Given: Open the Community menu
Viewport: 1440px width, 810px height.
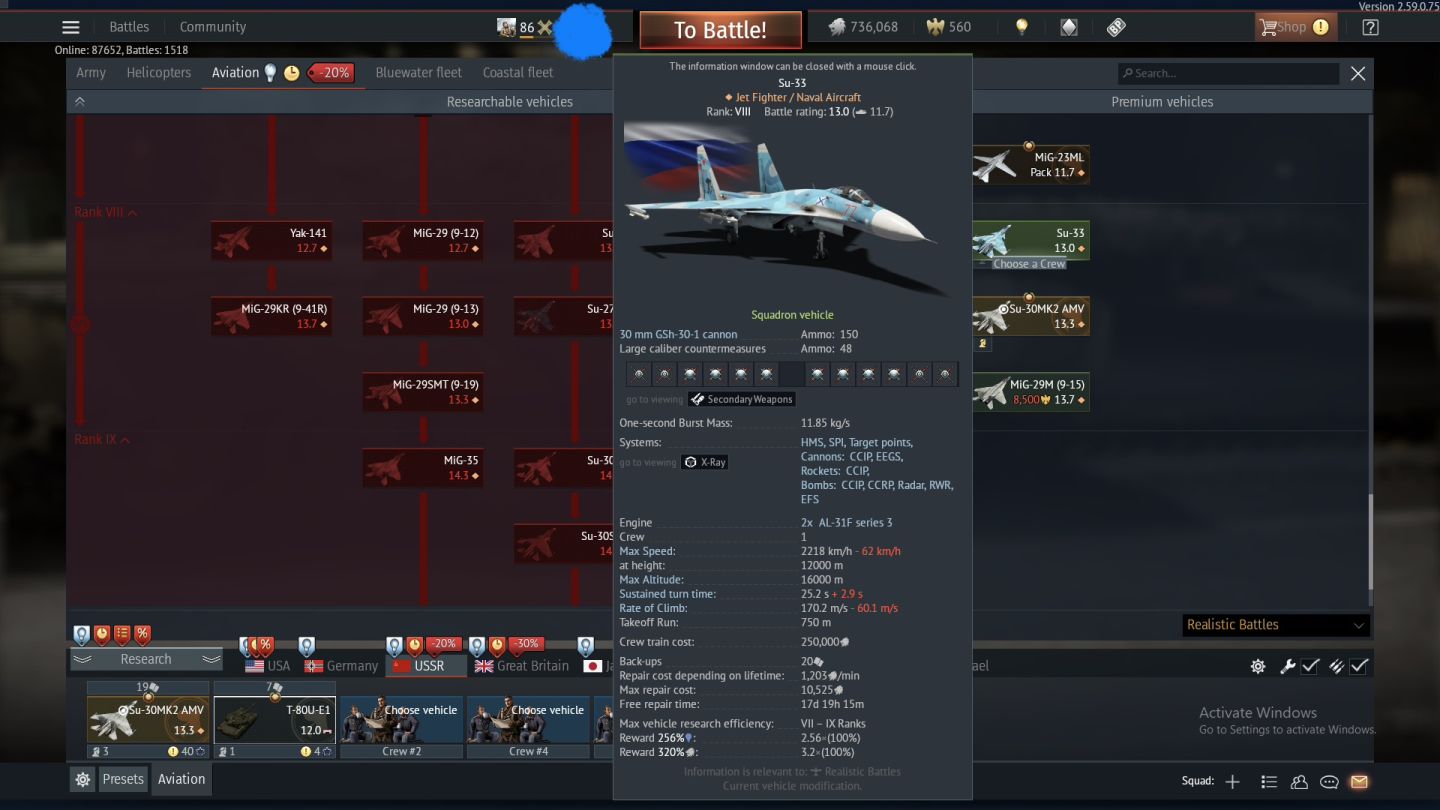Looking at the screenshot, I should (213, 27).
